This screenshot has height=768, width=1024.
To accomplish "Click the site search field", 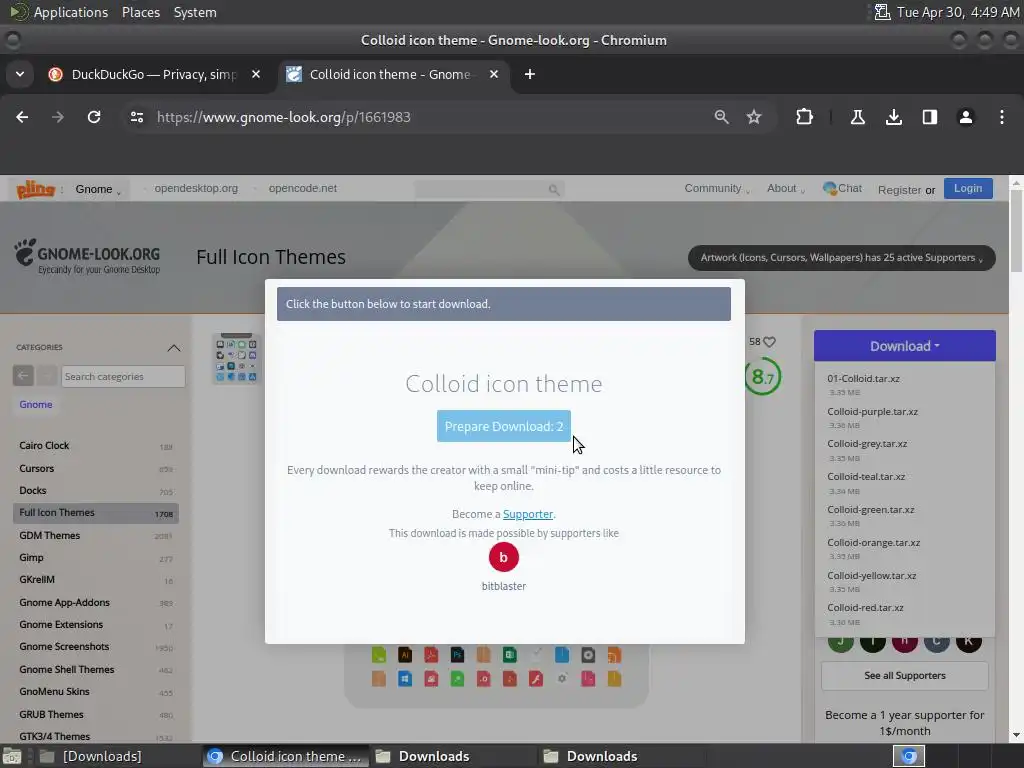I will (489, 189).
